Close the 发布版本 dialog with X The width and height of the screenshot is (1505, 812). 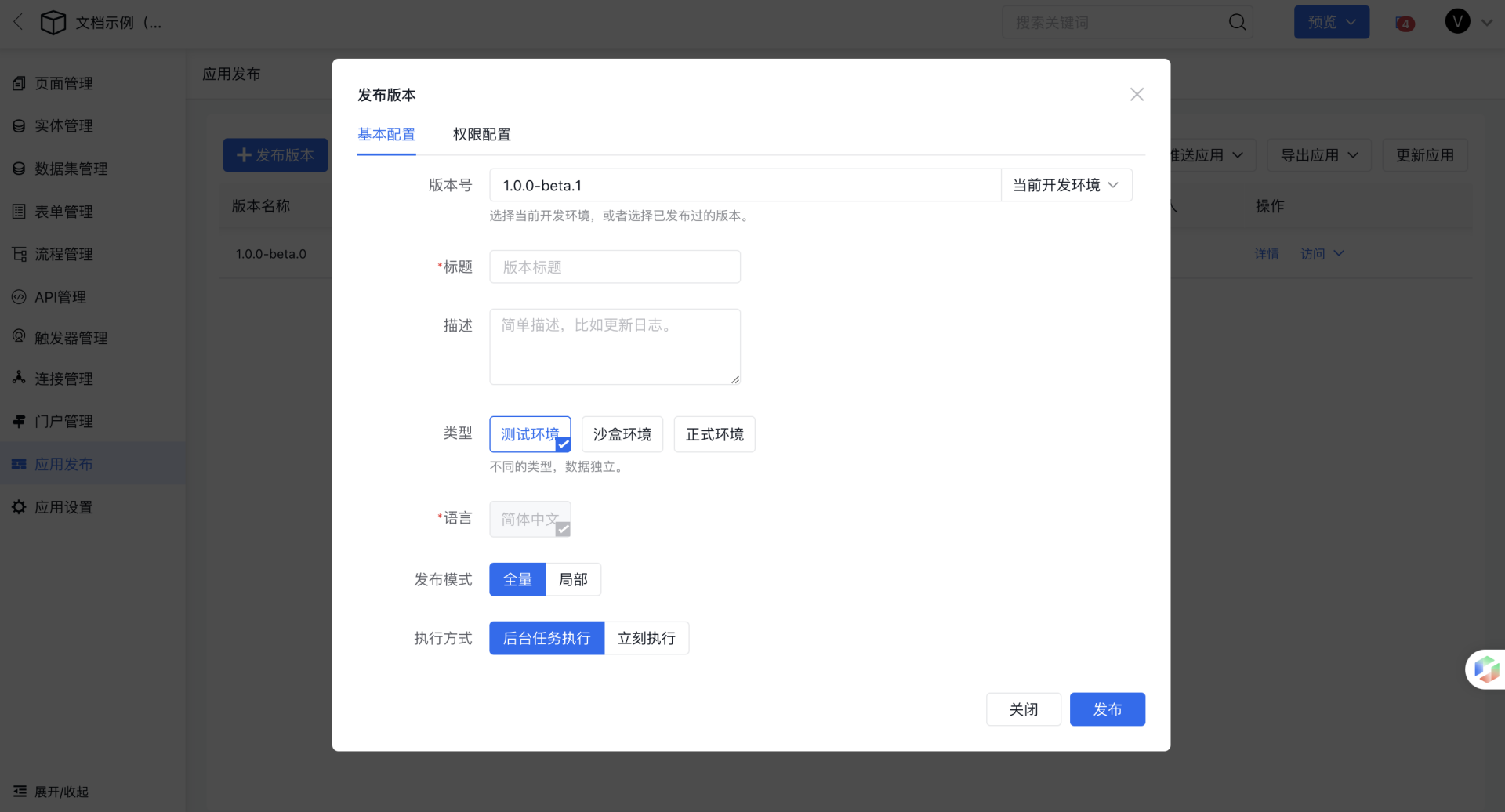1137,95
